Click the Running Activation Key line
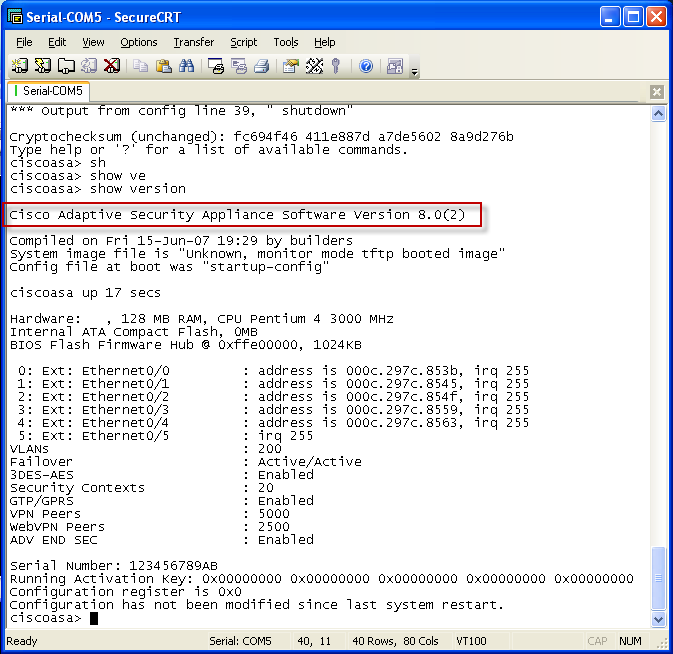Screen dimensions: 673x654 click(x=321, y=578)
